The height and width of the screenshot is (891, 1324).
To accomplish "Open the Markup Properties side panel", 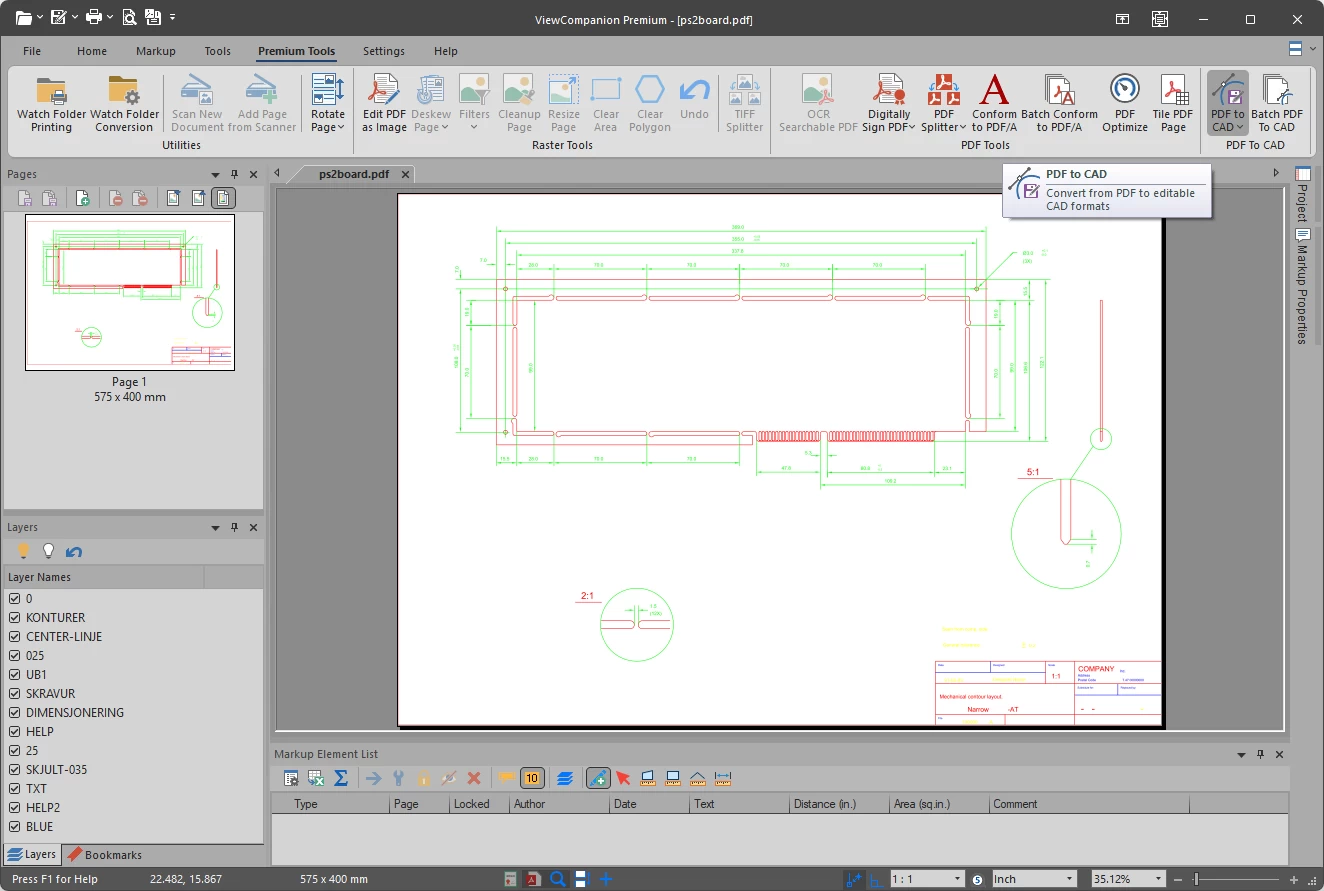I will [x=1302, y=285].
